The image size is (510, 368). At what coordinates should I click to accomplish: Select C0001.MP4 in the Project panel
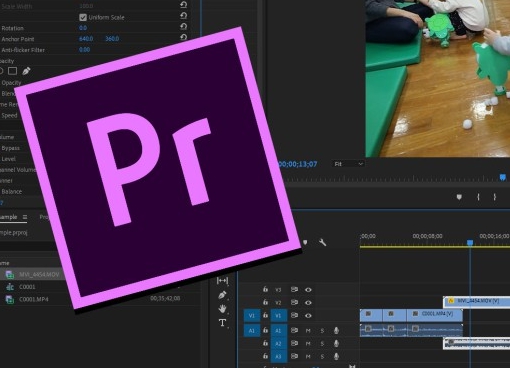click(34, 299)
